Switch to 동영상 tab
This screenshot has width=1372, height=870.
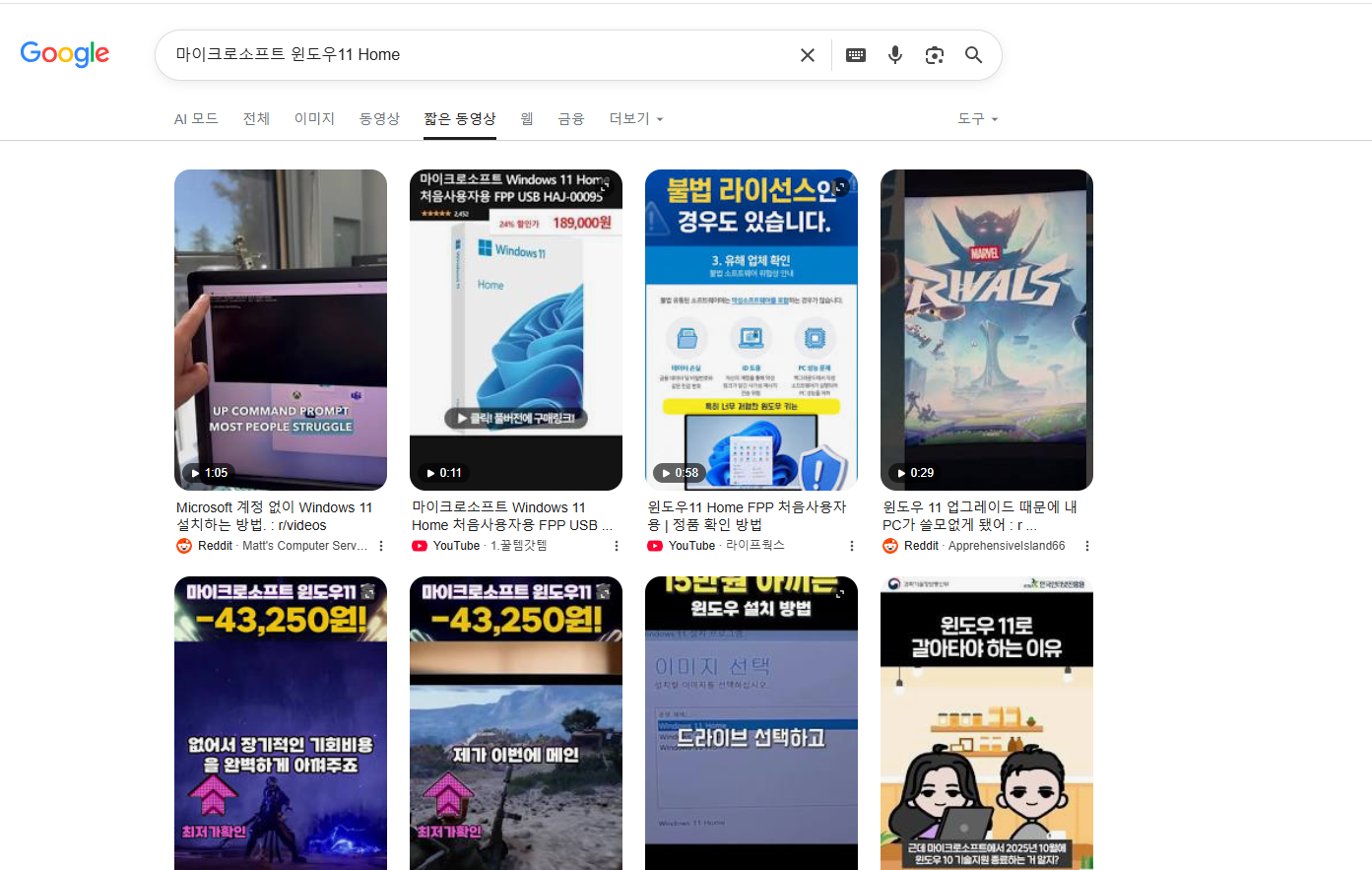[x=379, y=118]
